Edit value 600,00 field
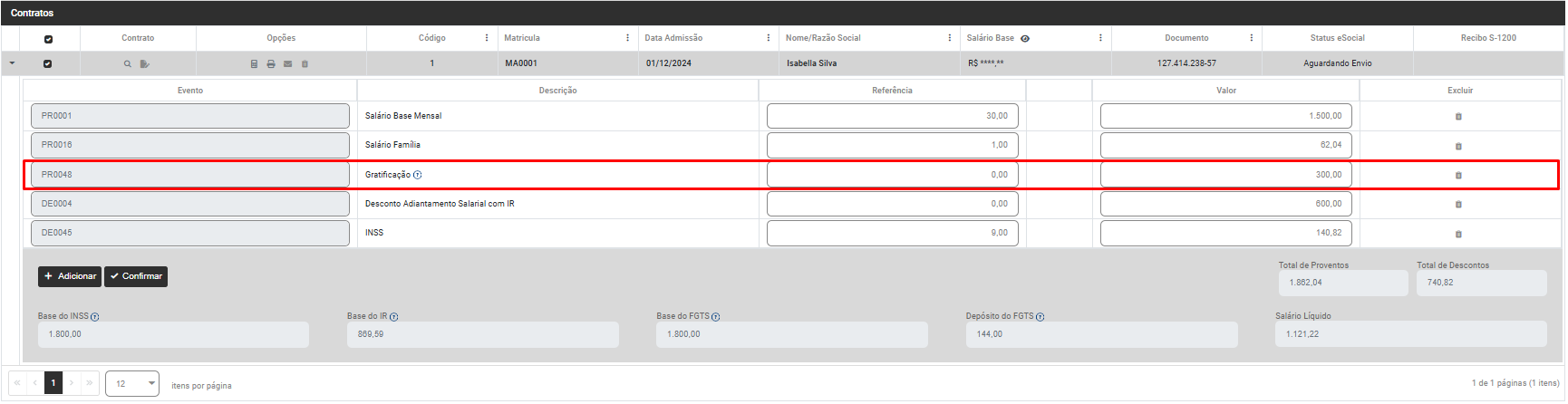The image size is (1568, 404). (1226, 204)
